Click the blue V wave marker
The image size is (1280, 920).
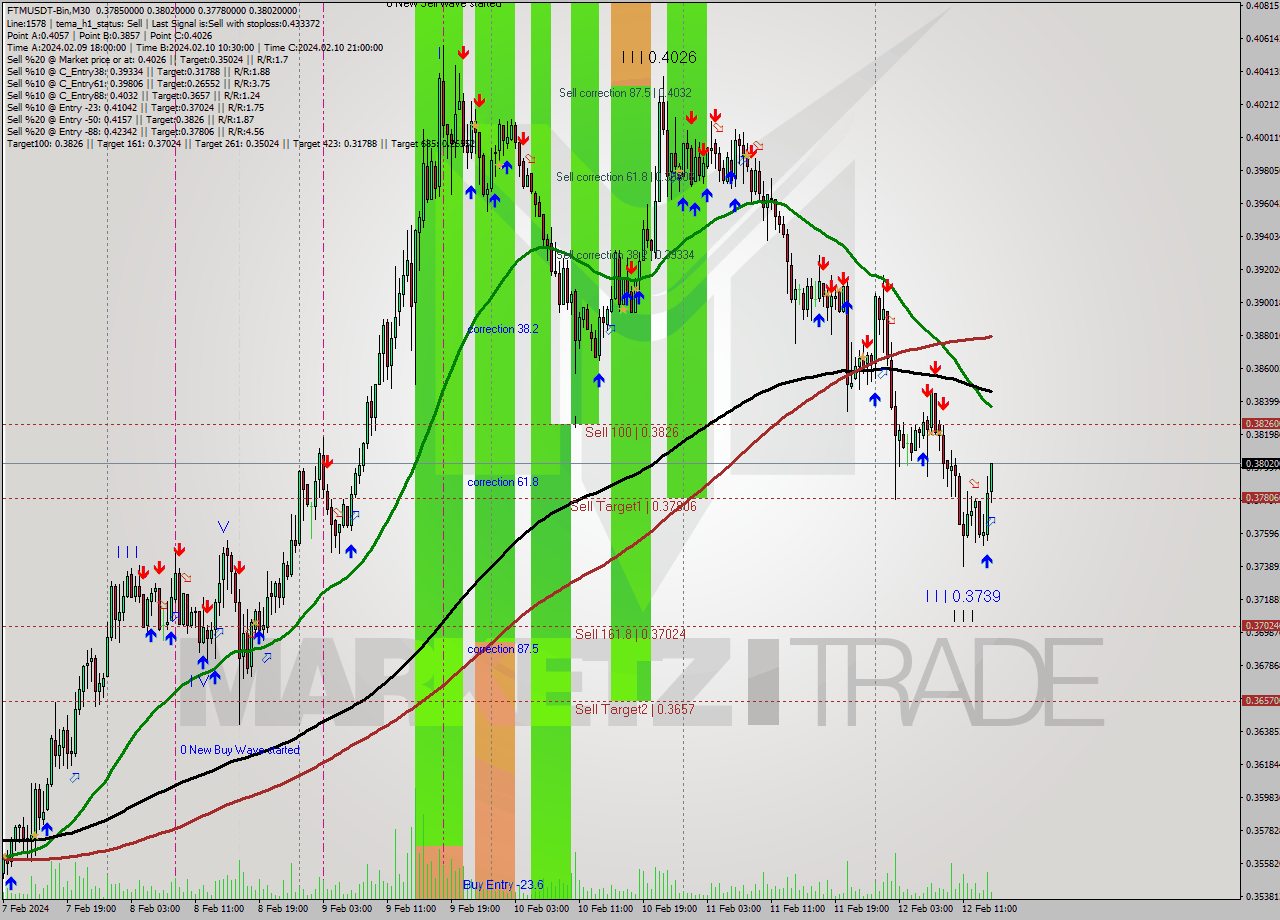(x=224, y=526)
